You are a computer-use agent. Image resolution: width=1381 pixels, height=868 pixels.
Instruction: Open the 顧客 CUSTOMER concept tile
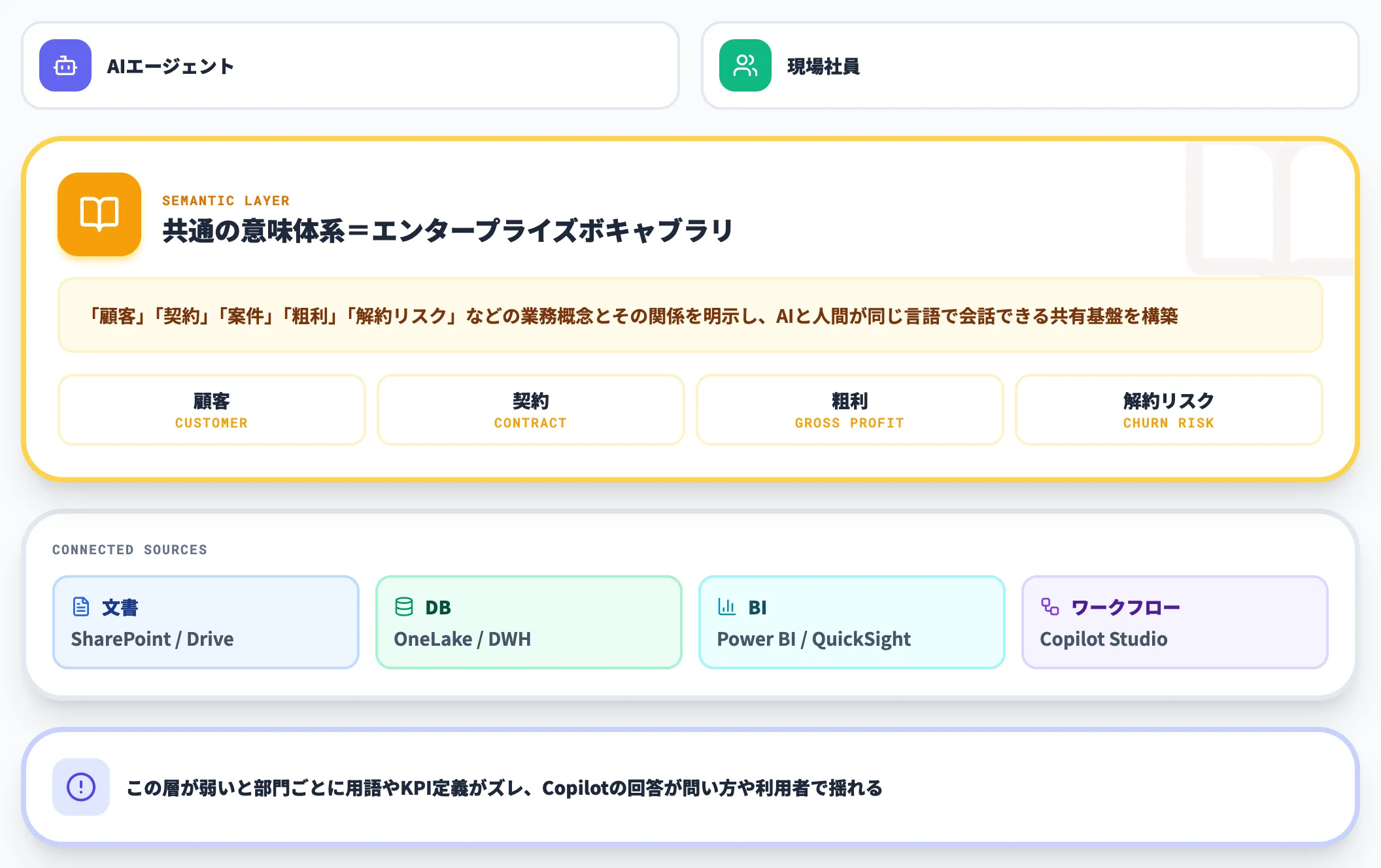pyautogui.click(x=211, y=410)
